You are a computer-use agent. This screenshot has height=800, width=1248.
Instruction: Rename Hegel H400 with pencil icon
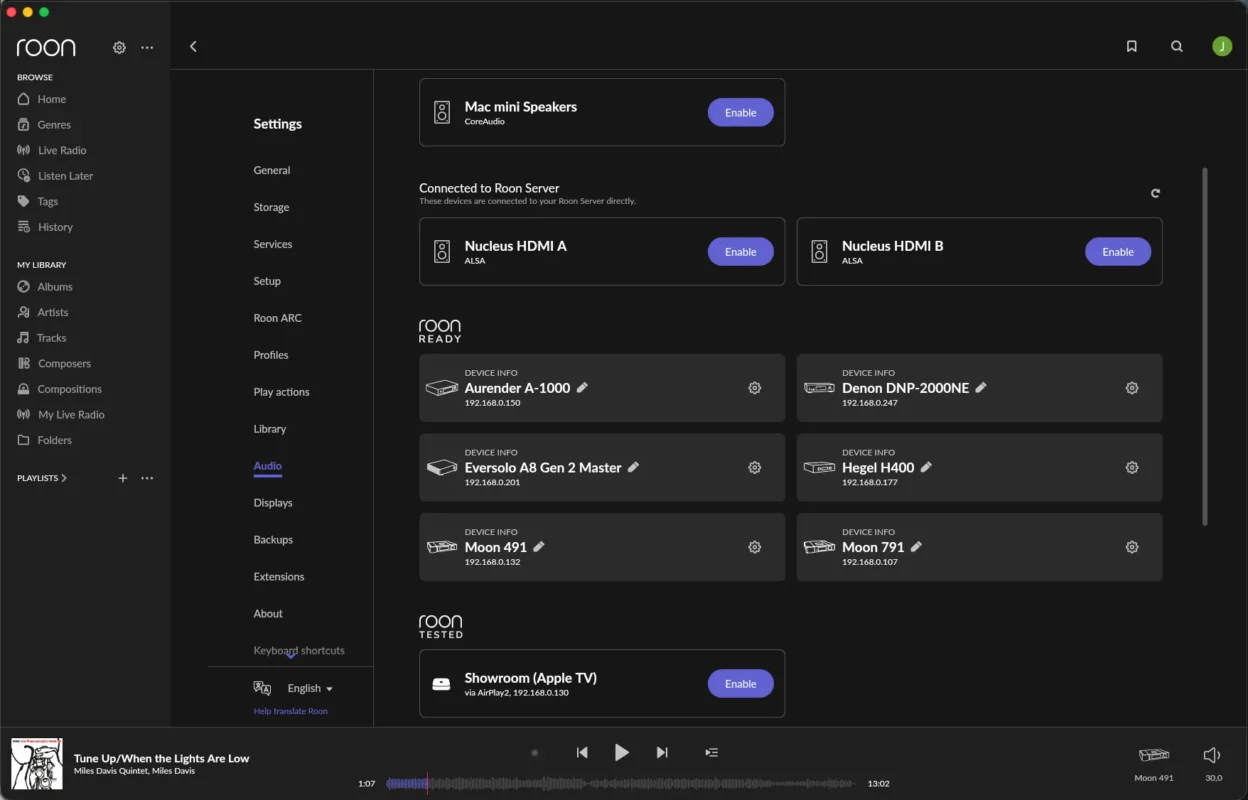click(x=926, y=467)
